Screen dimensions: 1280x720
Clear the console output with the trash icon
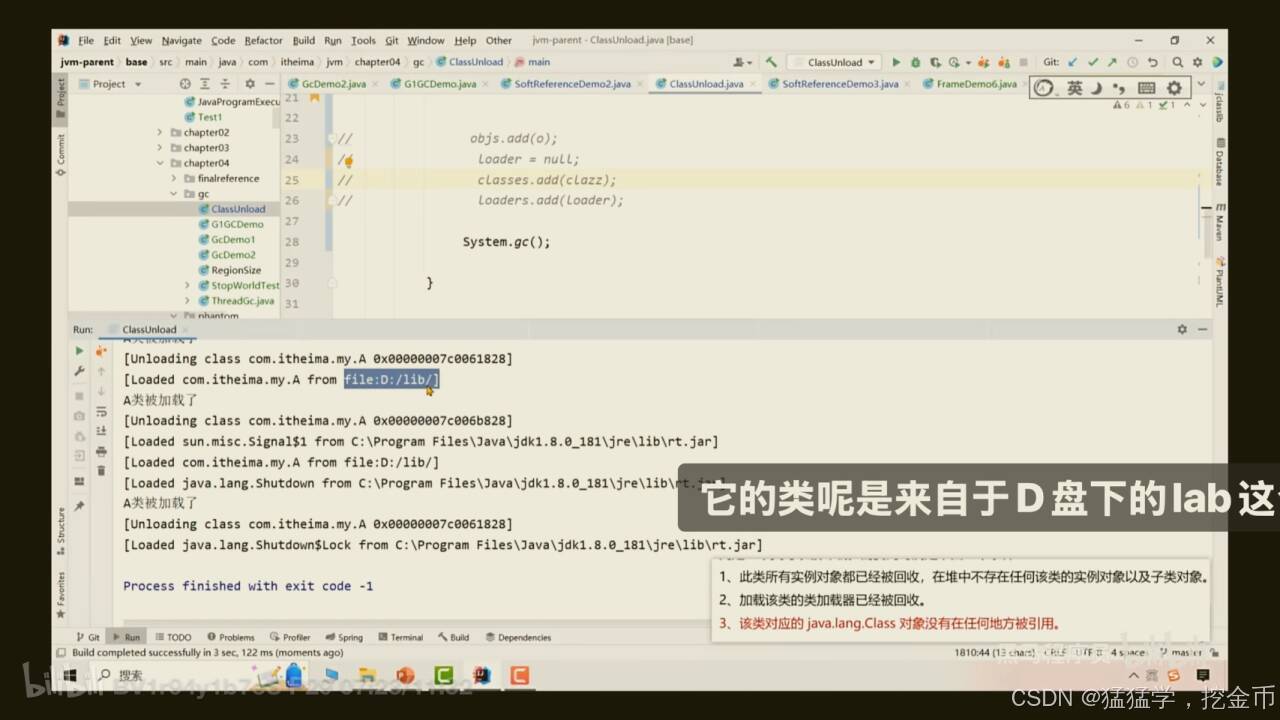coord(101,470)
